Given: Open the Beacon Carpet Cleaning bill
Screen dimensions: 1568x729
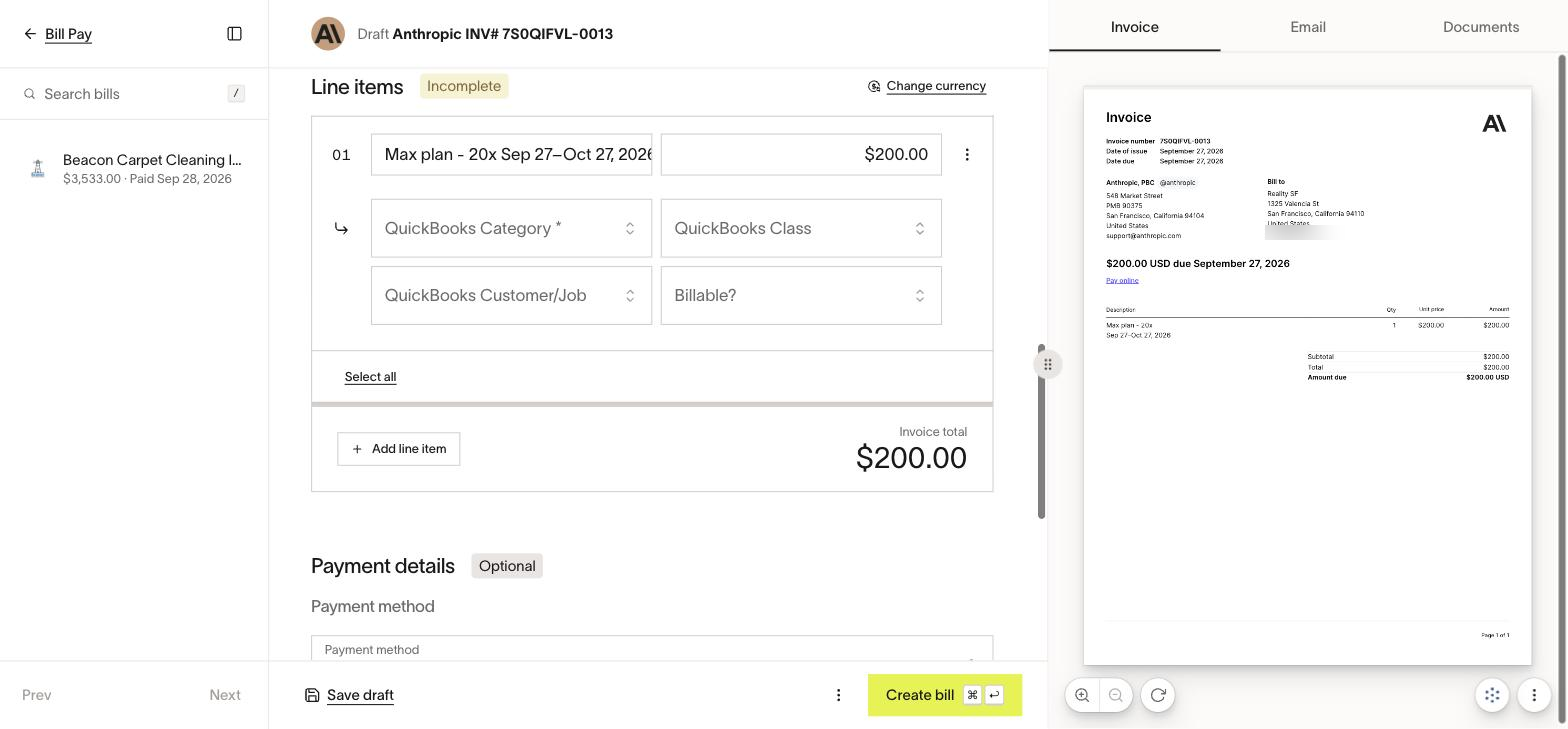Looking at the screenshot, I should point(134,169).
